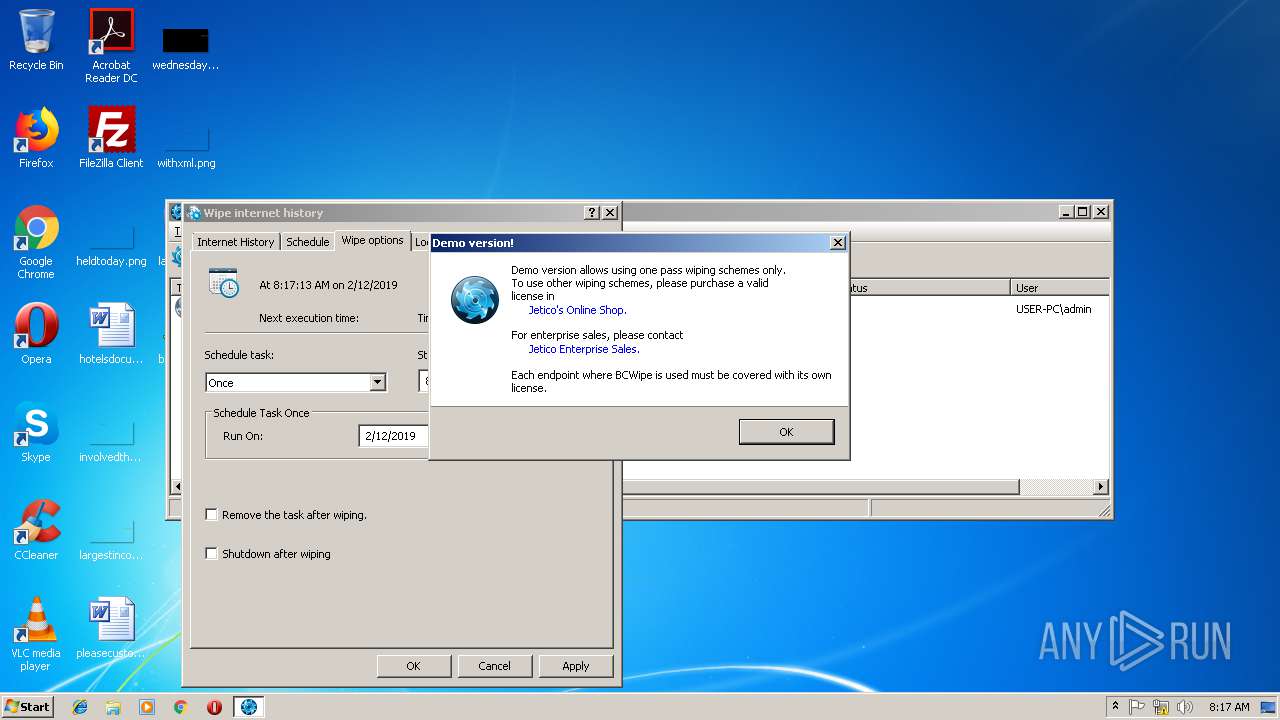Select USER-PC\admin table cell

click(x=1054, y=309)
